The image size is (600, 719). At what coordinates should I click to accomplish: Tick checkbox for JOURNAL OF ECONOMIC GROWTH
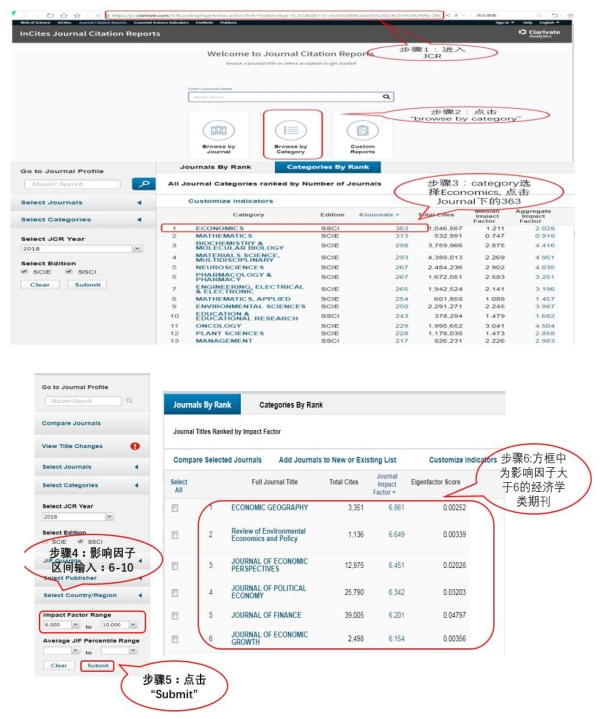[x=175, y=639]
